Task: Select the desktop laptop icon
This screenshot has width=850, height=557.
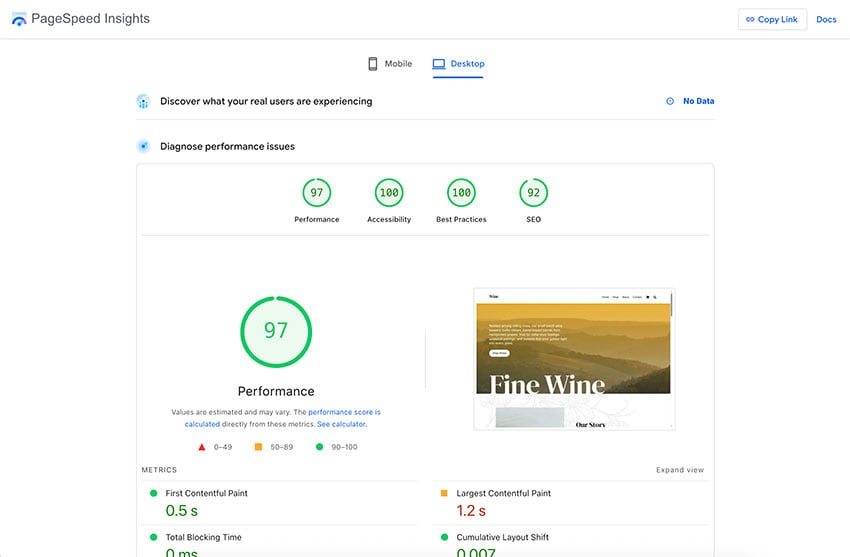Action: pyautogui.click(x=439, y=64)
